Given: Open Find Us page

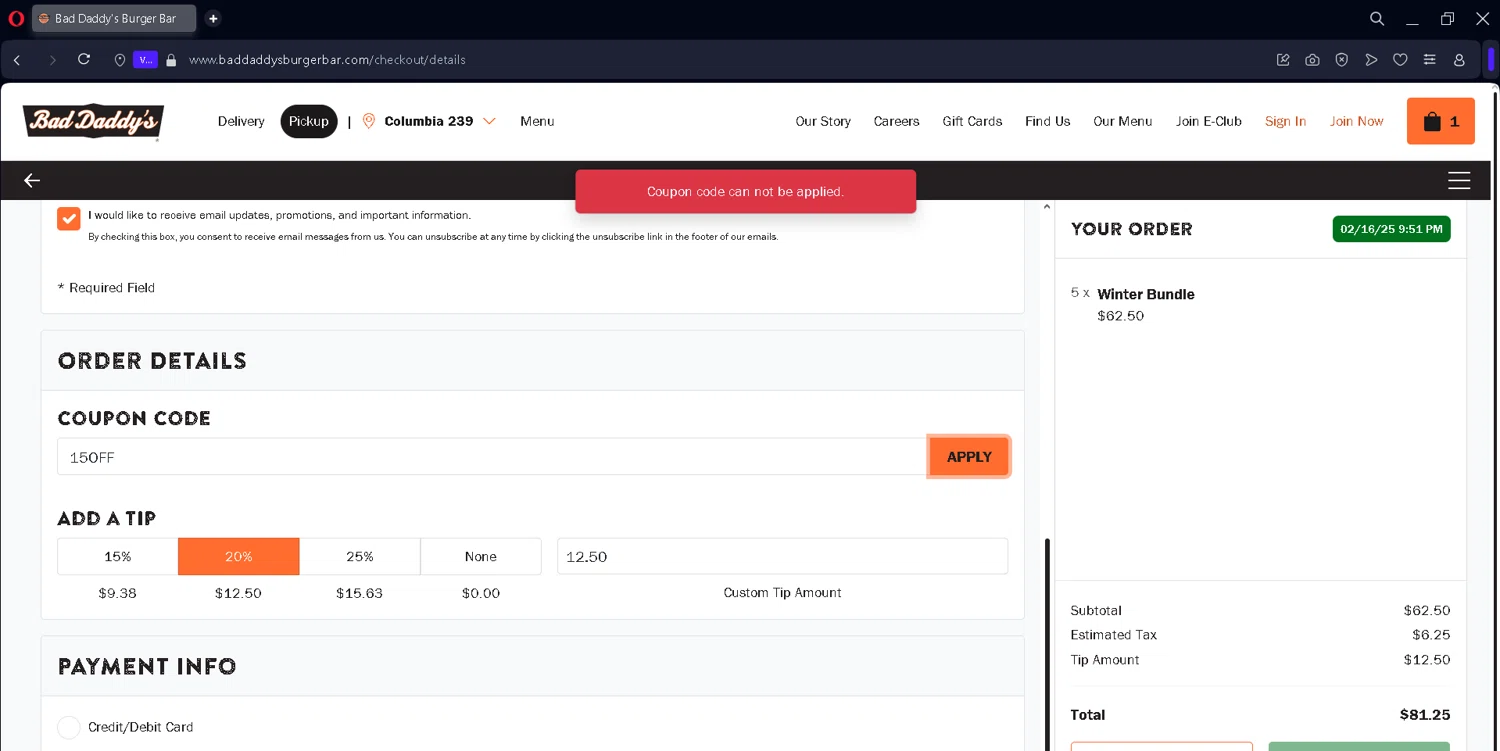Looking at the screenshot, I should [x=1048, y=121].
